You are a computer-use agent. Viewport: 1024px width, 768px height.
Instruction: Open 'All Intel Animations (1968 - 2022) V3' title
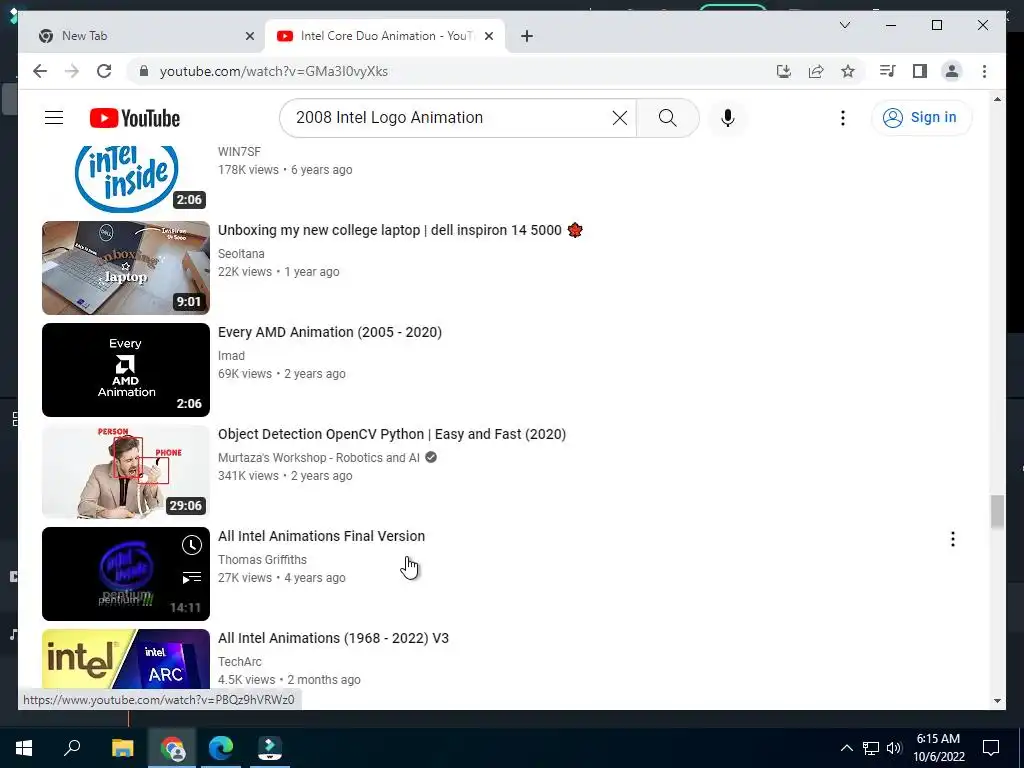click(333, 637)
